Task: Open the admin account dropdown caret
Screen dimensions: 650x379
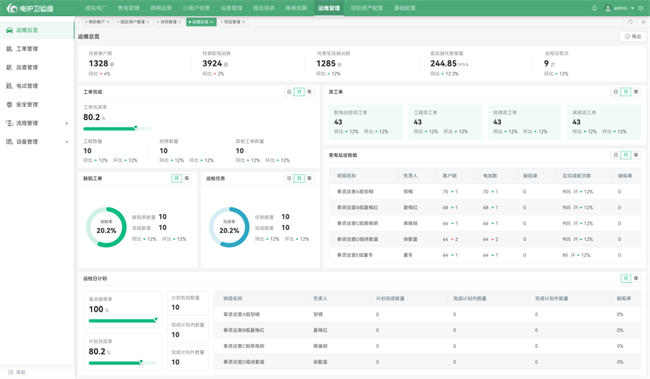Action: (632, 8)
